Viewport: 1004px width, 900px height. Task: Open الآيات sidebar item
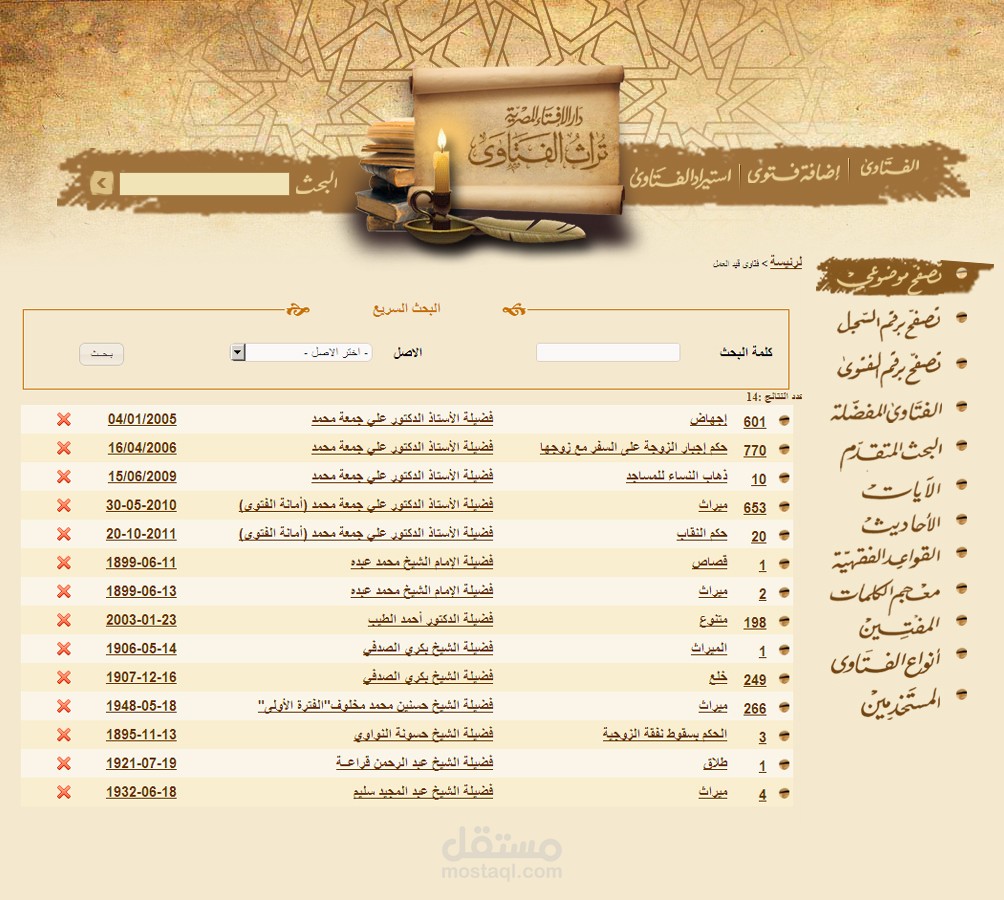(x=902, y=488)
